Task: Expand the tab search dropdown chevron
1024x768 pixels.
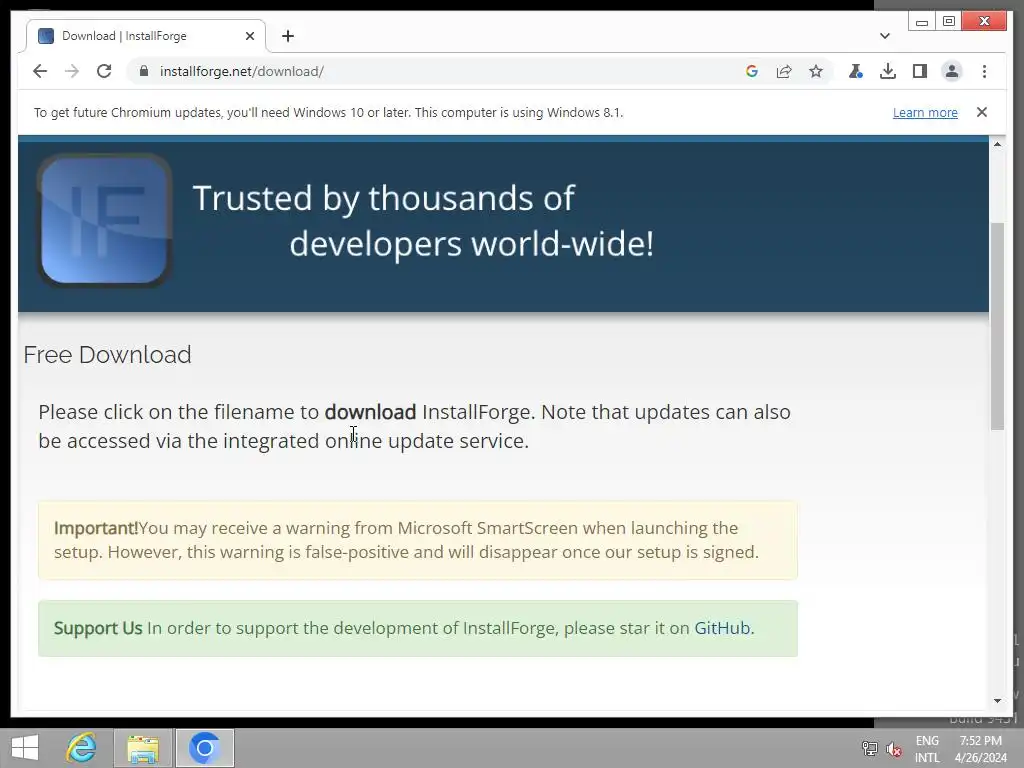Action: (885, 36)
